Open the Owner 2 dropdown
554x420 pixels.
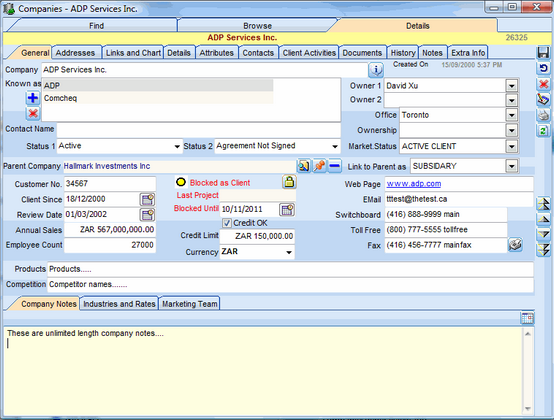pyautogui.click(x=512, y=100)
